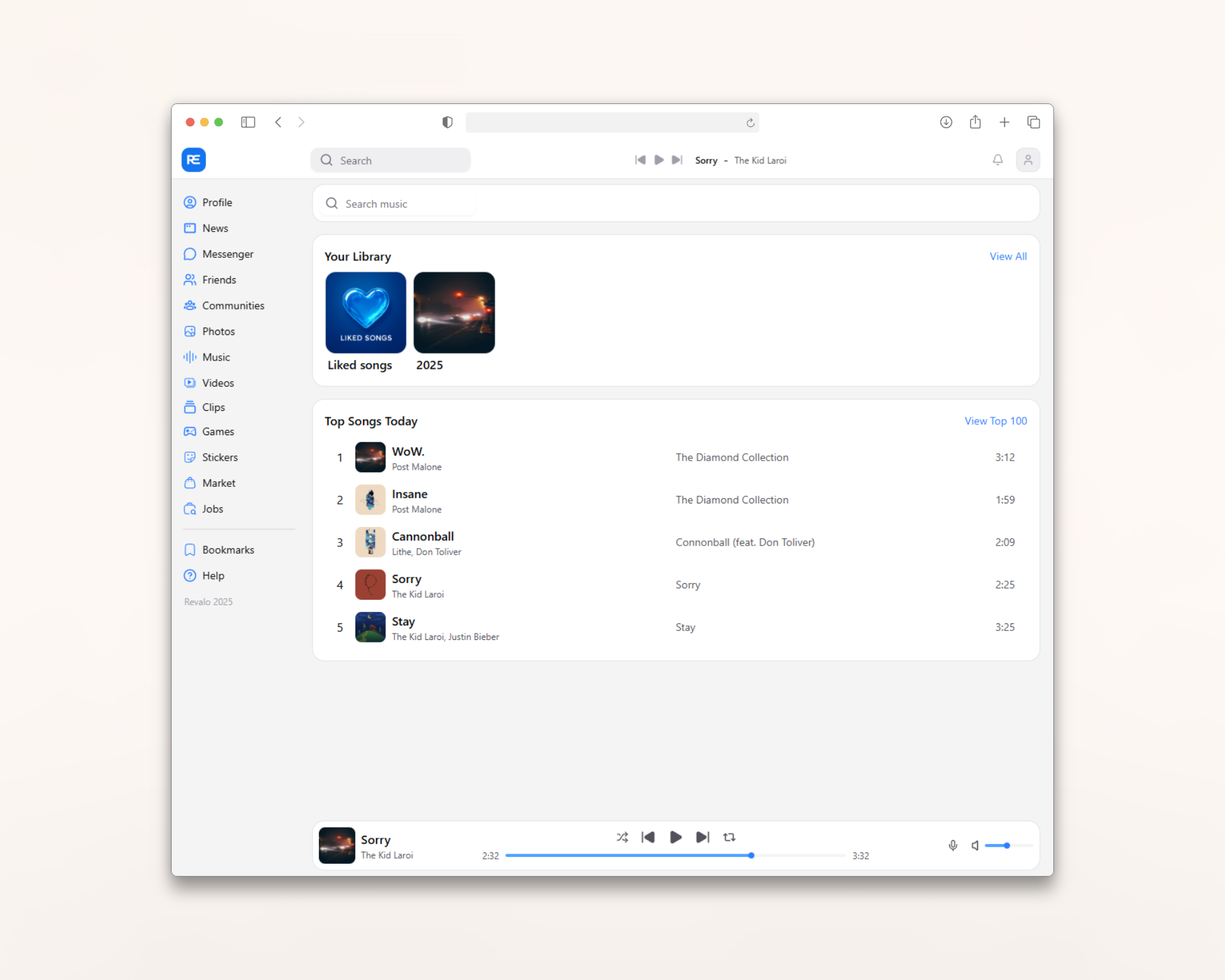
Task: Mute audio via the volume speaker icon
Action: pyautogui.click(x=974, y=845)
